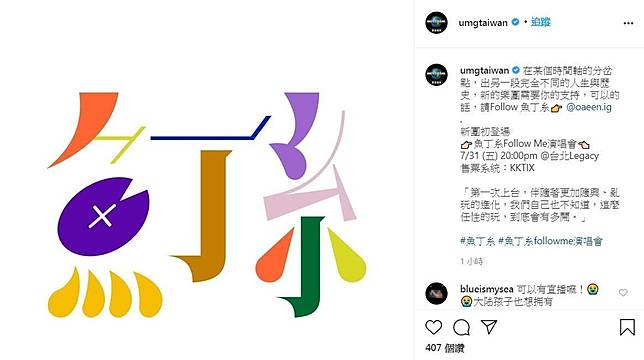Save the post with the bookmark icon
Screen dimensions: 644x360
click(627, 327)
